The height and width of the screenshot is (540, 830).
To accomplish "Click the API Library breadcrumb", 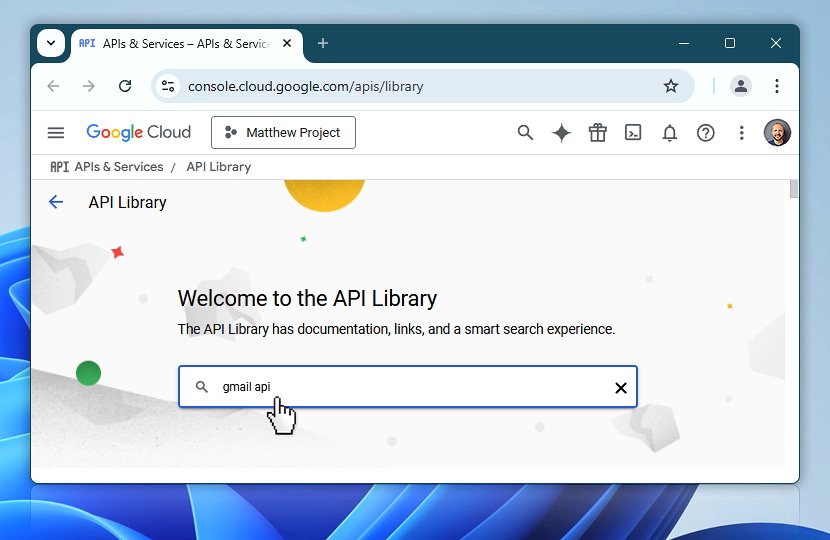I will click(219, 167).
